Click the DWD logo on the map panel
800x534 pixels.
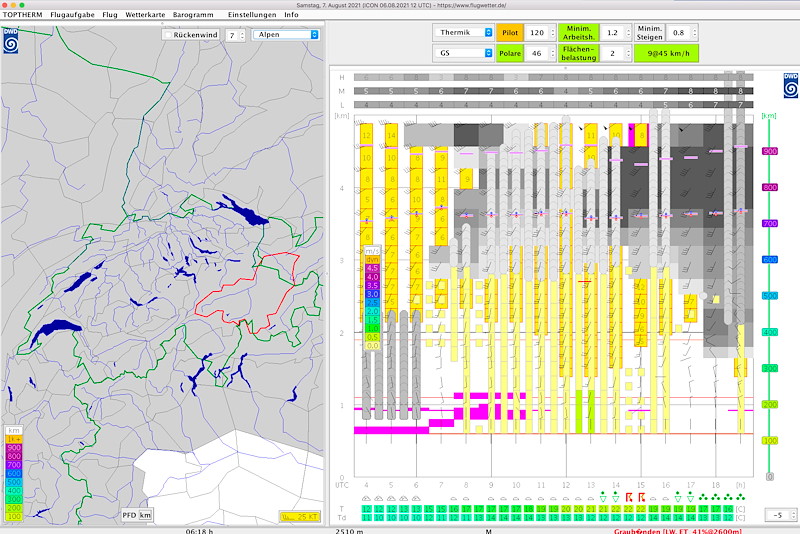tap(10, 41)
